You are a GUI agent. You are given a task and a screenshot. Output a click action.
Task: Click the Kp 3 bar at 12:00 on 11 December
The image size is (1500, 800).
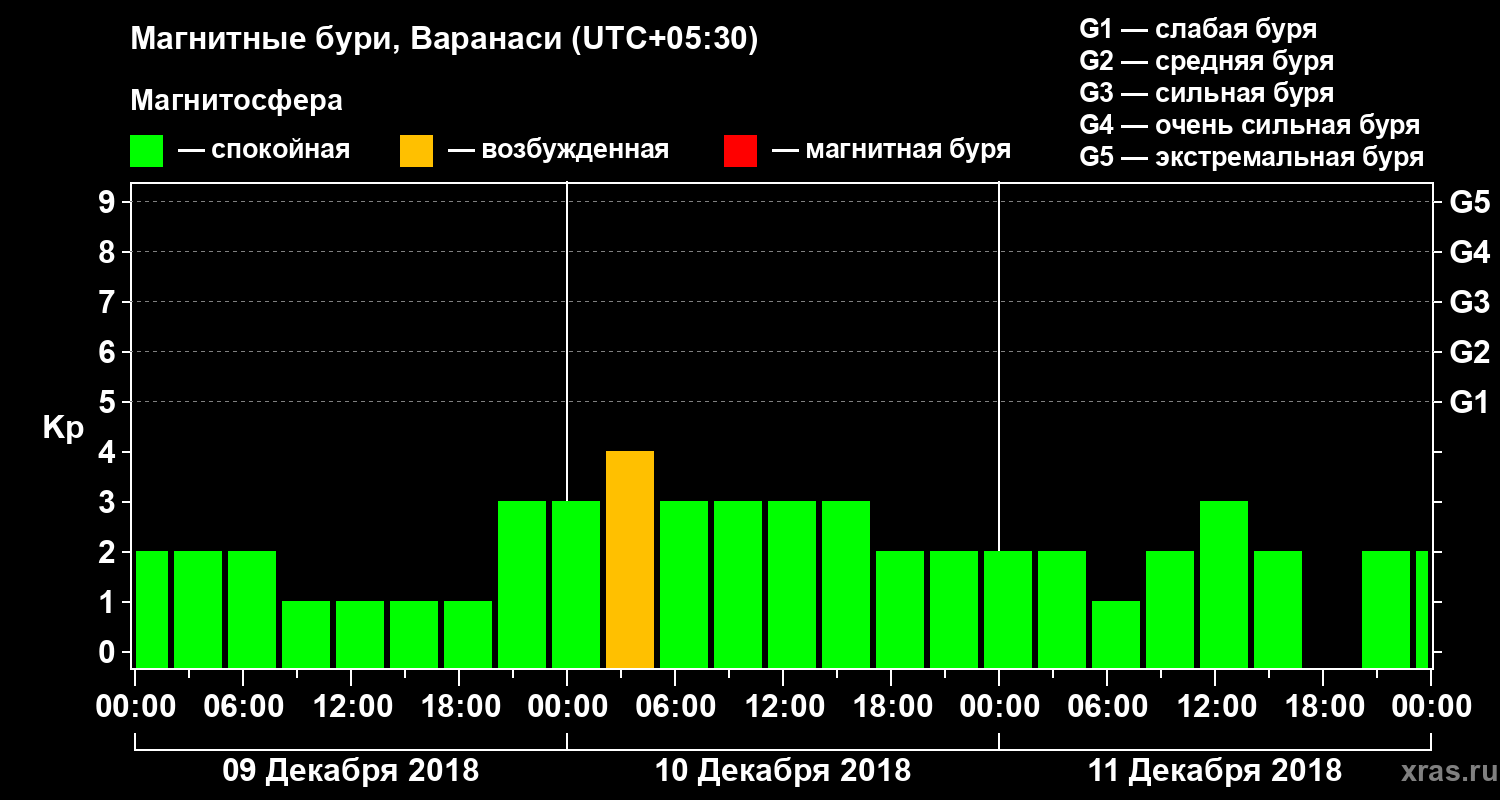point(1224,585)
